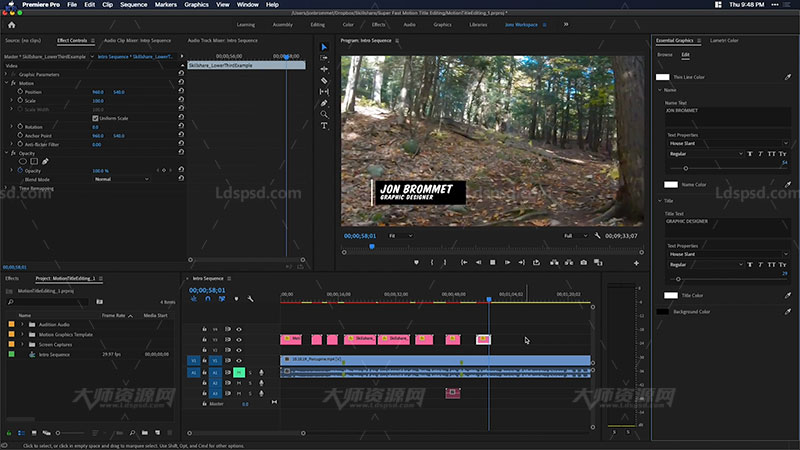800x450 pixels.
Task: Reset Position parameter
Action: click(181, 92)
